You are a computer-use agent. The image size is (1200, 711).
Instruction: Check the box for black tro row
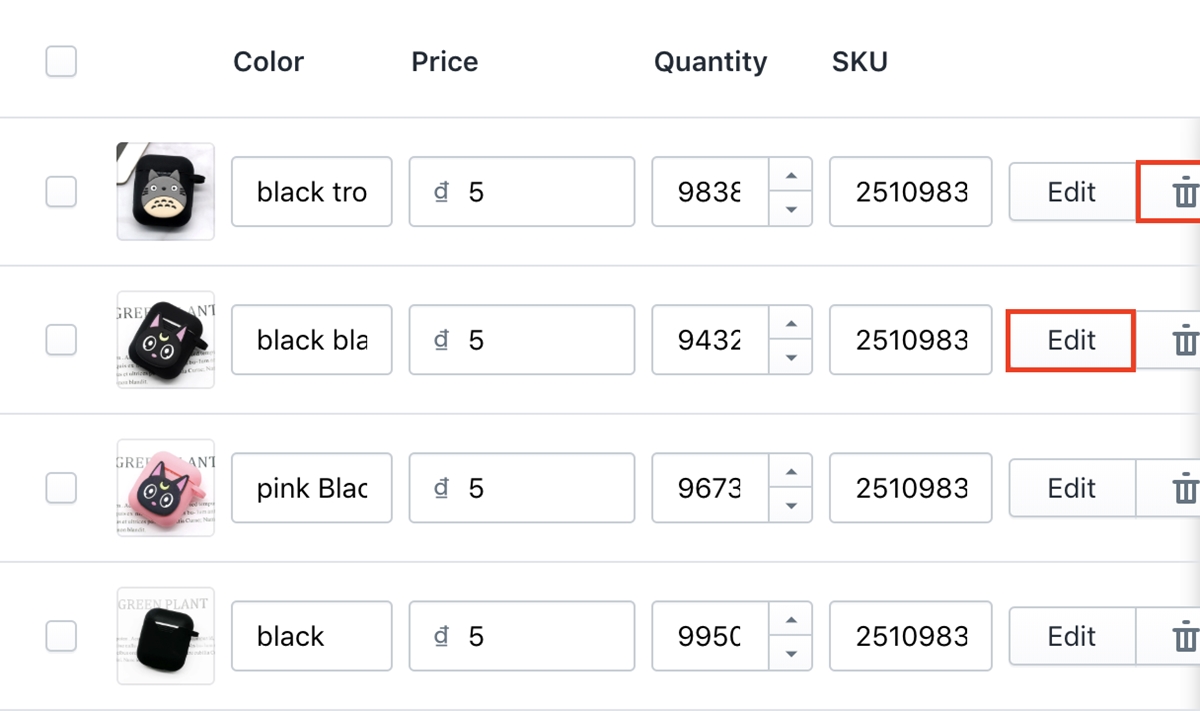click(61, 191)
